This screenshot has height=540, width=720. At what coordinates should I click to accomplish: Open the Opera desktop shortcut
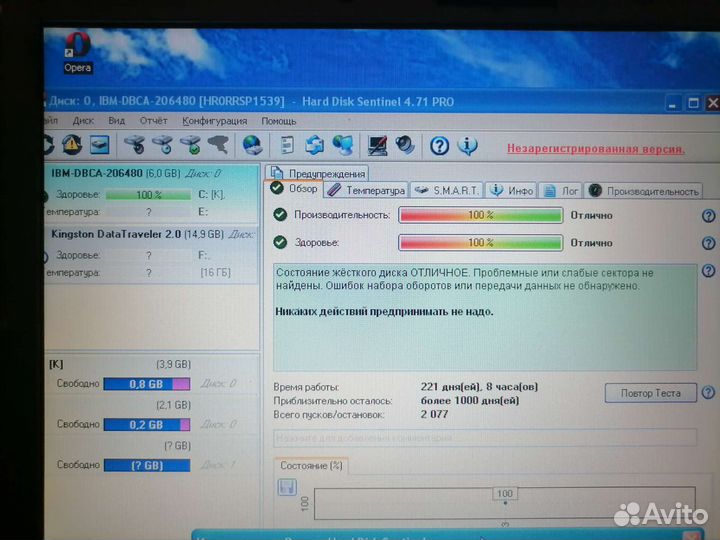[78, 51]
